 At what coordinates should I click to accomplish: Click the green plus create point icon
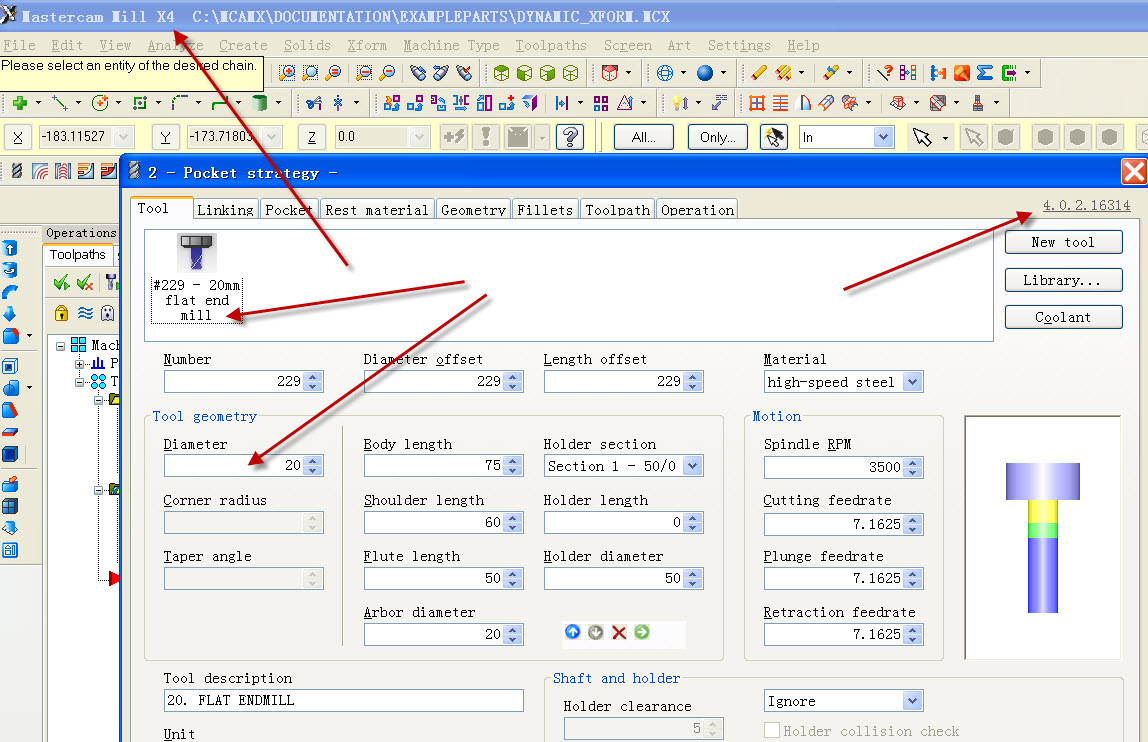(20, 103)
